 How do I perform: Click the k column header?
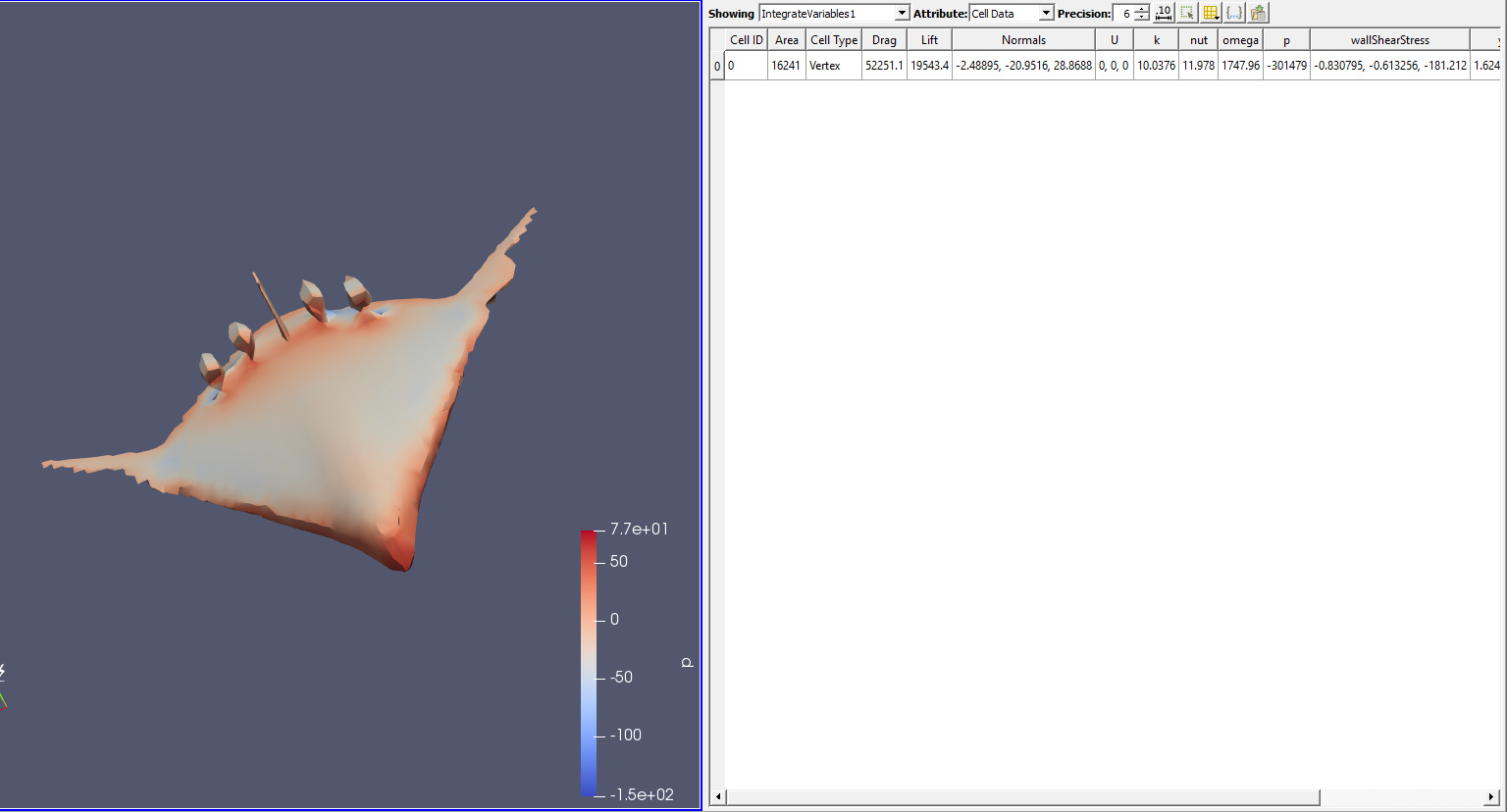(x=1157, y=40)
